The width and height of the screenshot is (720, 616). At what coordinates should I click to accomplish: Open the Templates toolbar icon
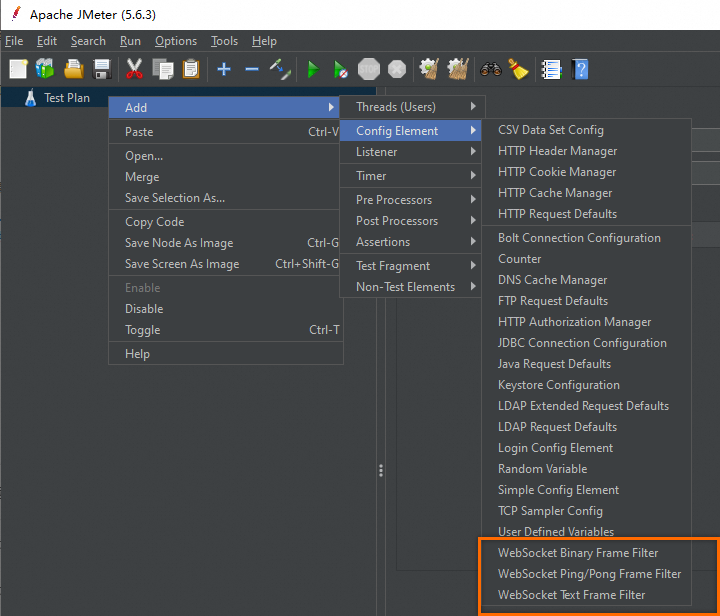click(45, 69)
